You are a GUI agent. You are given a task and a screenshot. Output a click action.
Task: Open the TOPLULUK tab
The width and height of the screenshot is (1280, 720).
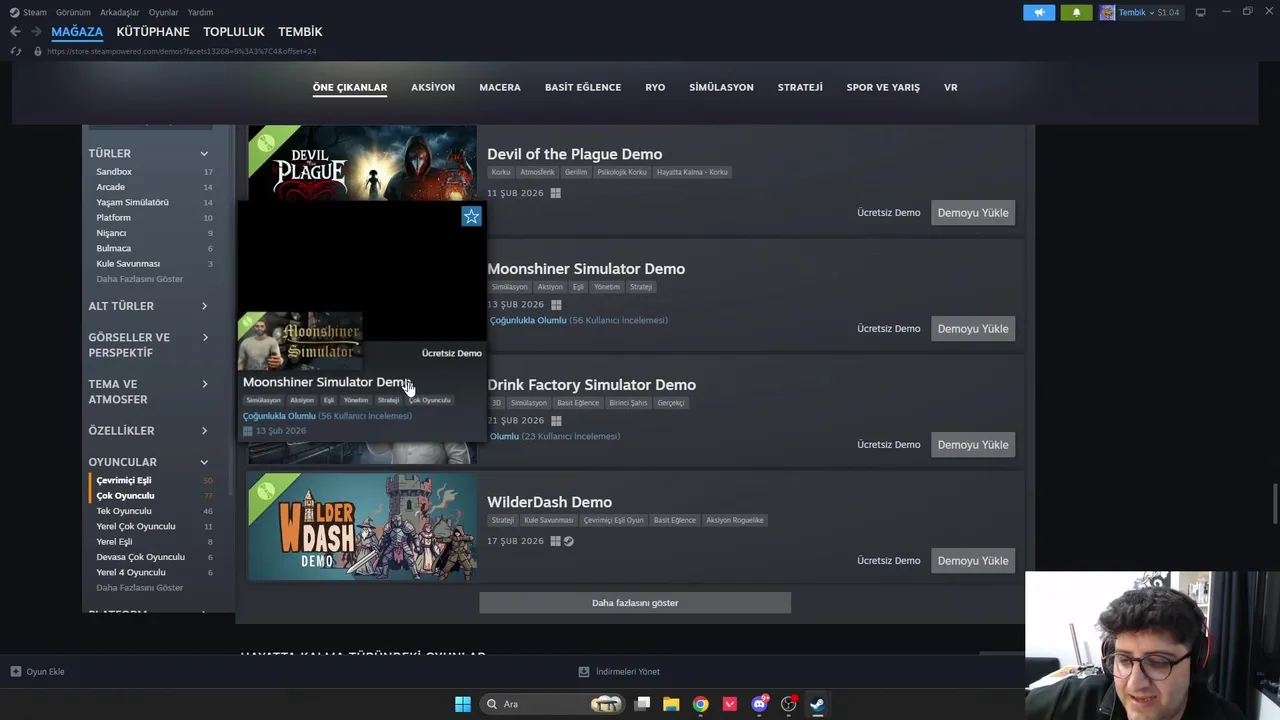pos(233,32)
